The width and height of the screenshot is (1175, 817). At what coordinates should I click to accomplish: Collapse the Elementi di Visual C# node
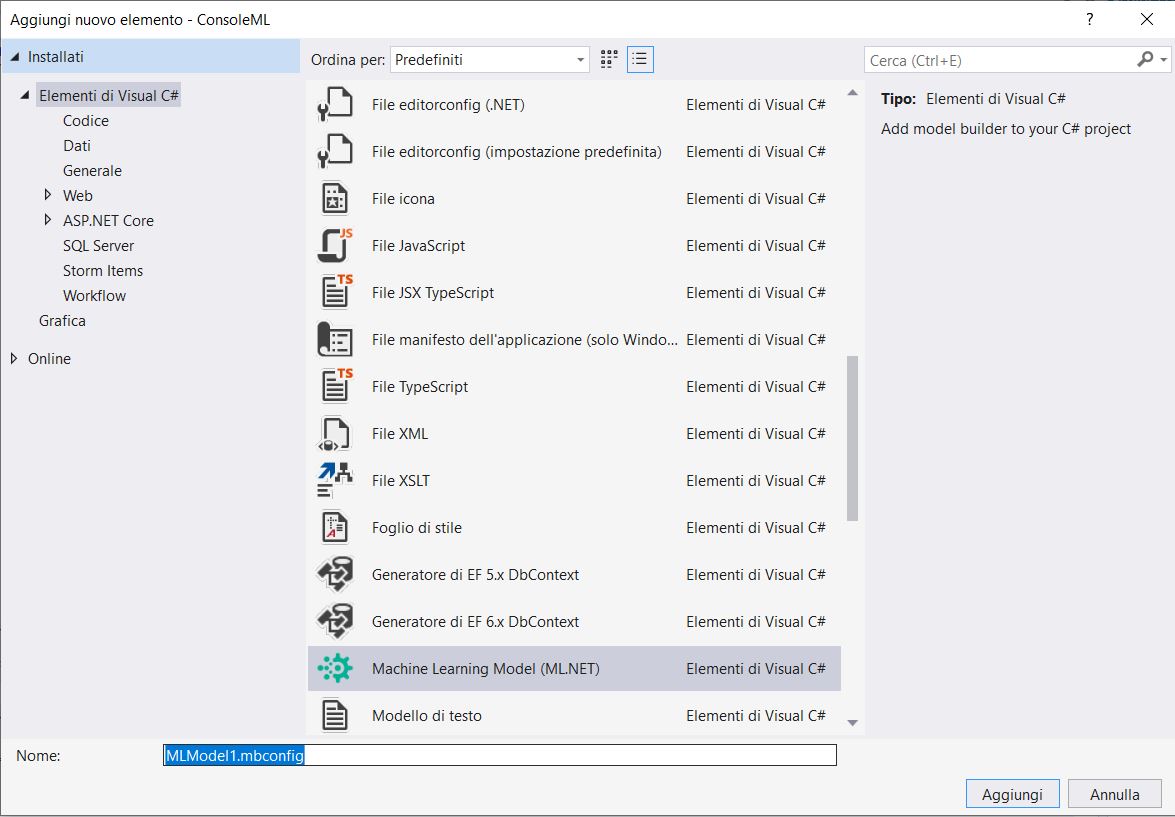coord(25,95)
